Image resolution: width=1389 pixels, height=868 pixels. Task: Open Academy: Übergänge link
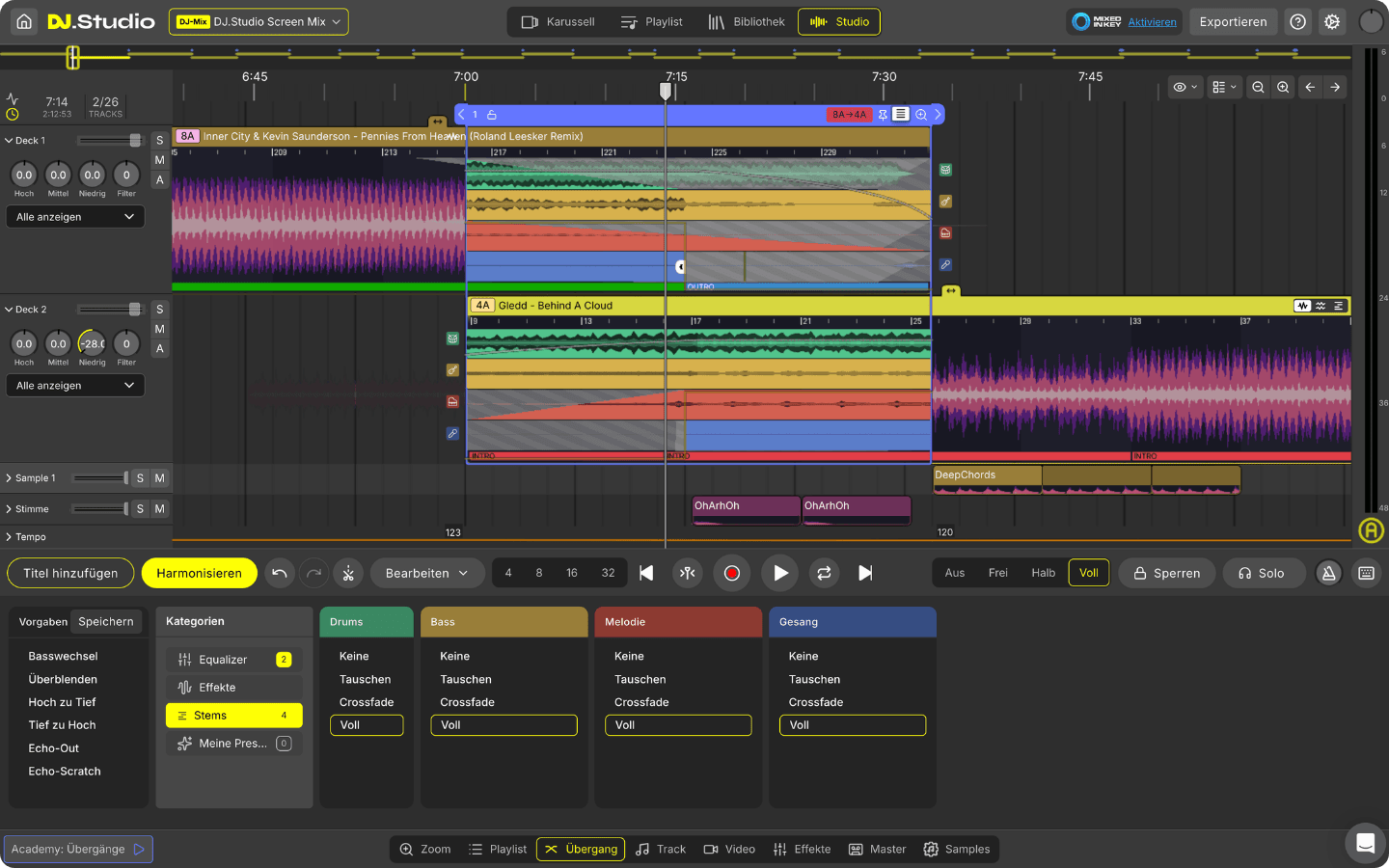(x=78, y=850)
